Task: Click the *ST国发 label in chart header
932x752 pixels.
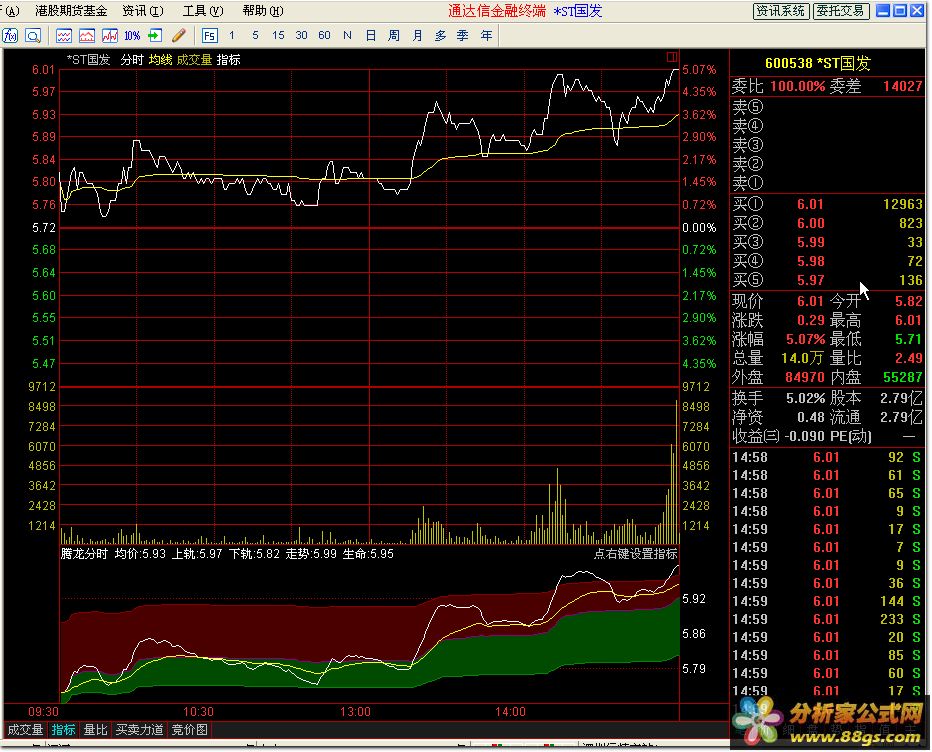Action: point(89,60)
